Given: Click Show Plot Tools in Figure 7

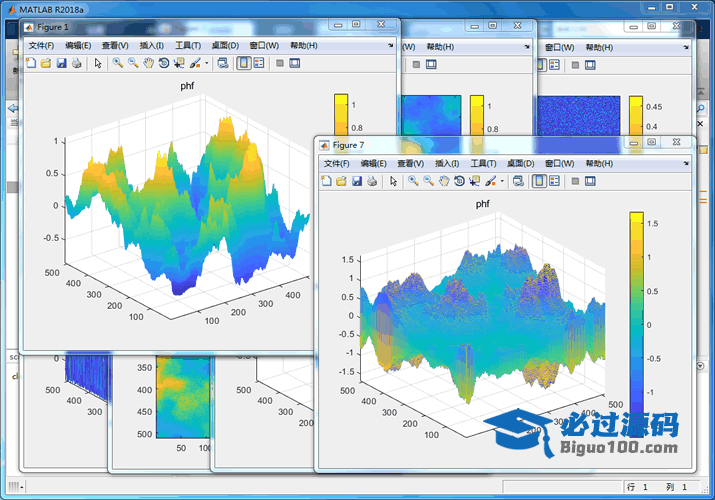Looking at the screenshot, I should (x=591, y=181).
